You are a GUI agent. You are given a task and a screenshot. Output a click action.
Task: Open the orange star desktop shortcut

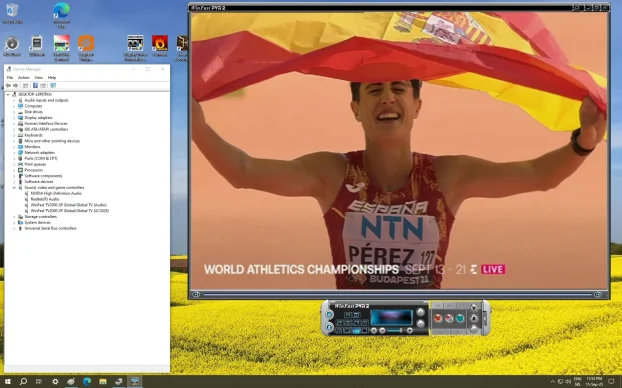coord(86,48)
